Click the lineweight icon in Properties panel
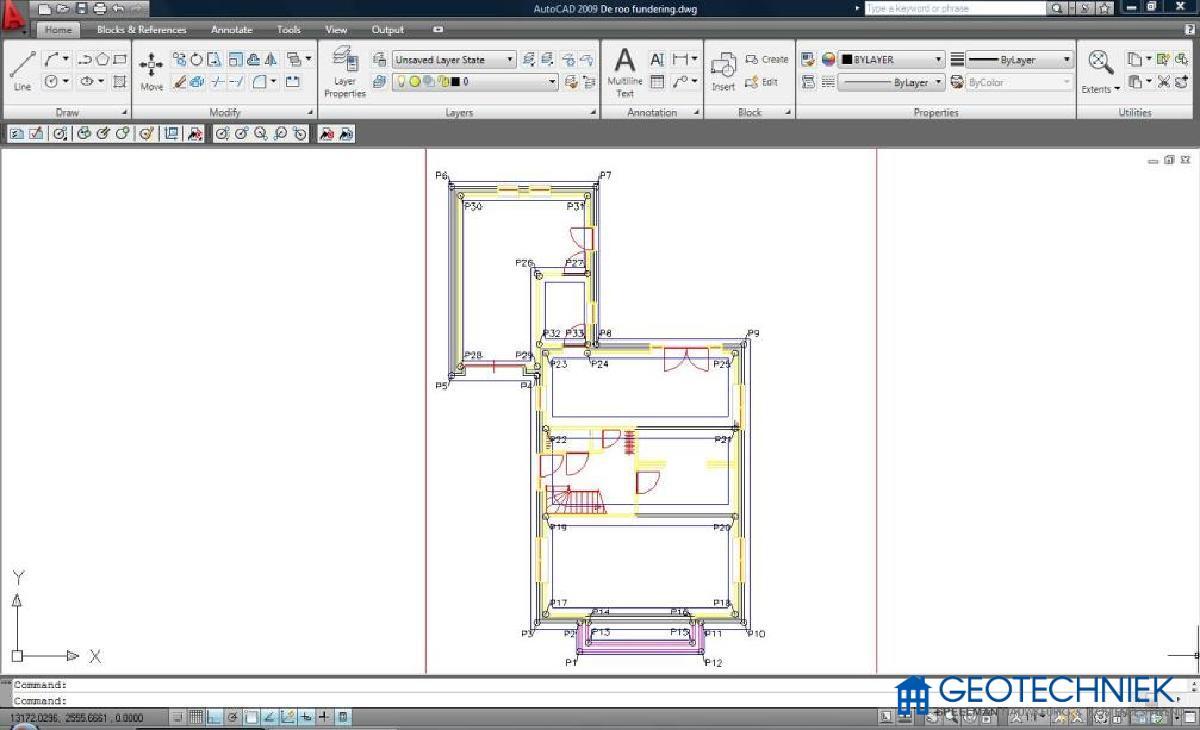1200x730 pixels. [x=957, y=59]
